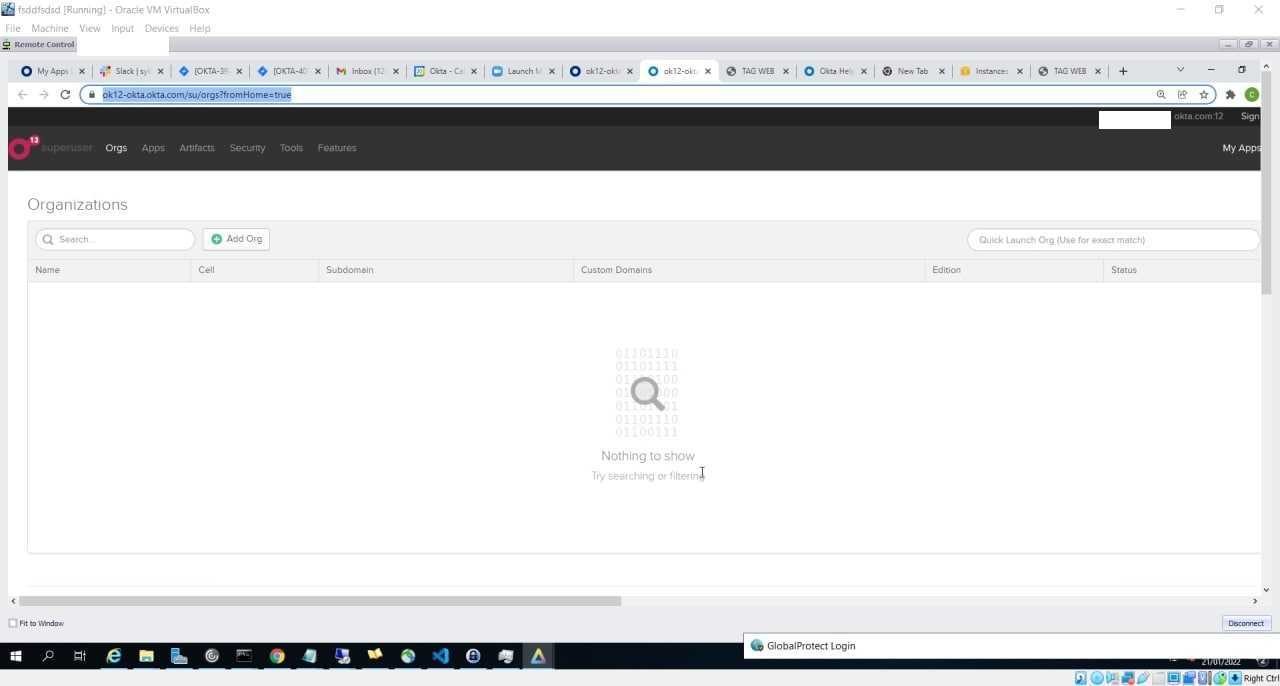Image resolution: width=1280 pixels, height=686 pixels.
Task: Bookmark the page with the star icon
Action: 1205,94
